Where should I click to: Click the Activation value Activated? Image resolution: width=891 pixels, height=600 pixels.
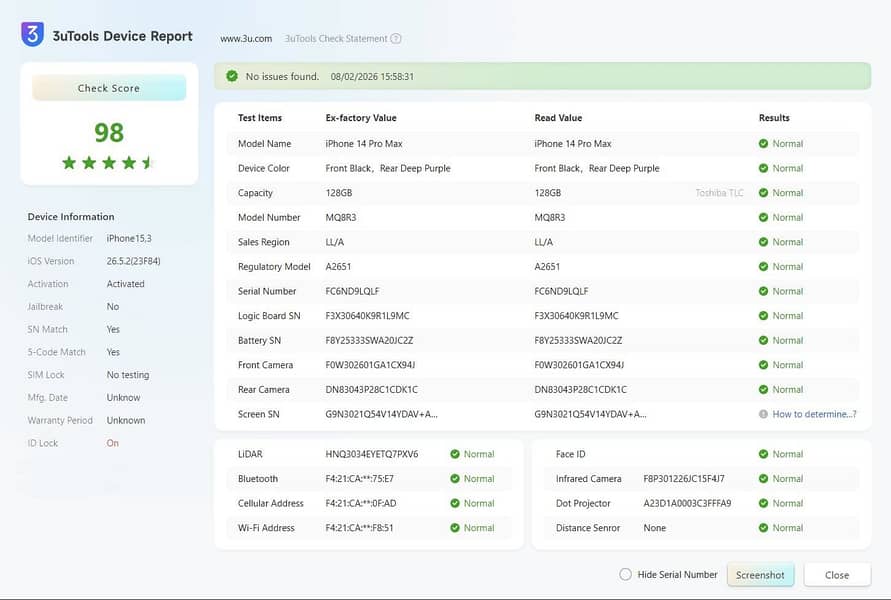pyautogui.click(x=126, y=284)
